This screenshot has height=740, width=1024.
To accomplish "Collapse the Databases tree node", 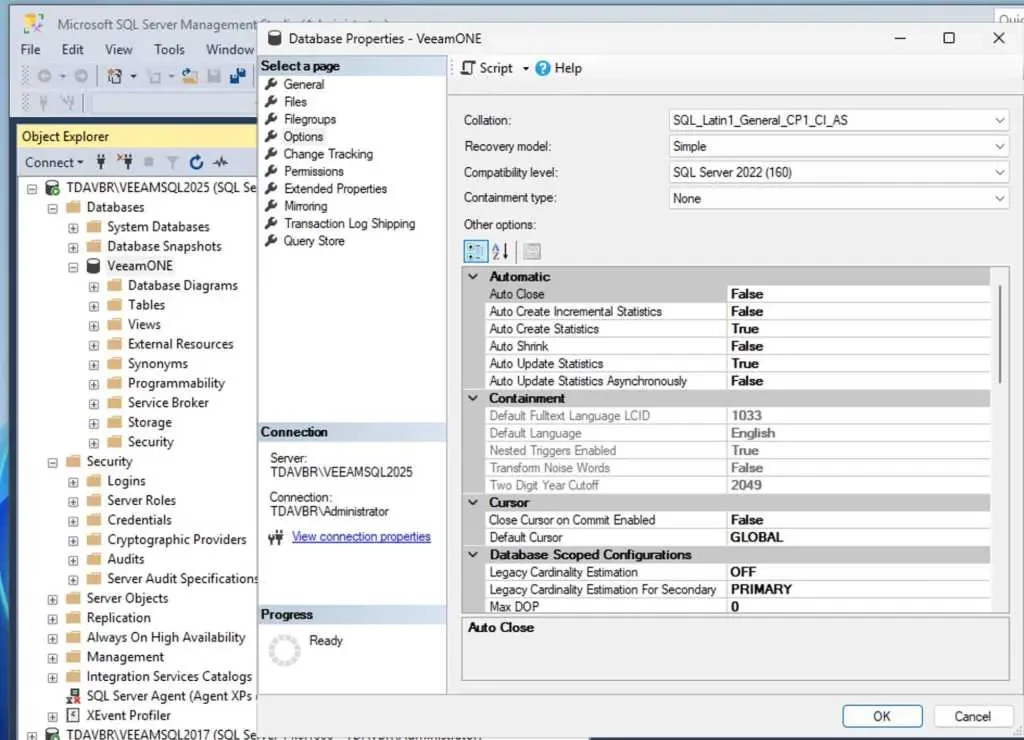I will [x=53, y=208].
